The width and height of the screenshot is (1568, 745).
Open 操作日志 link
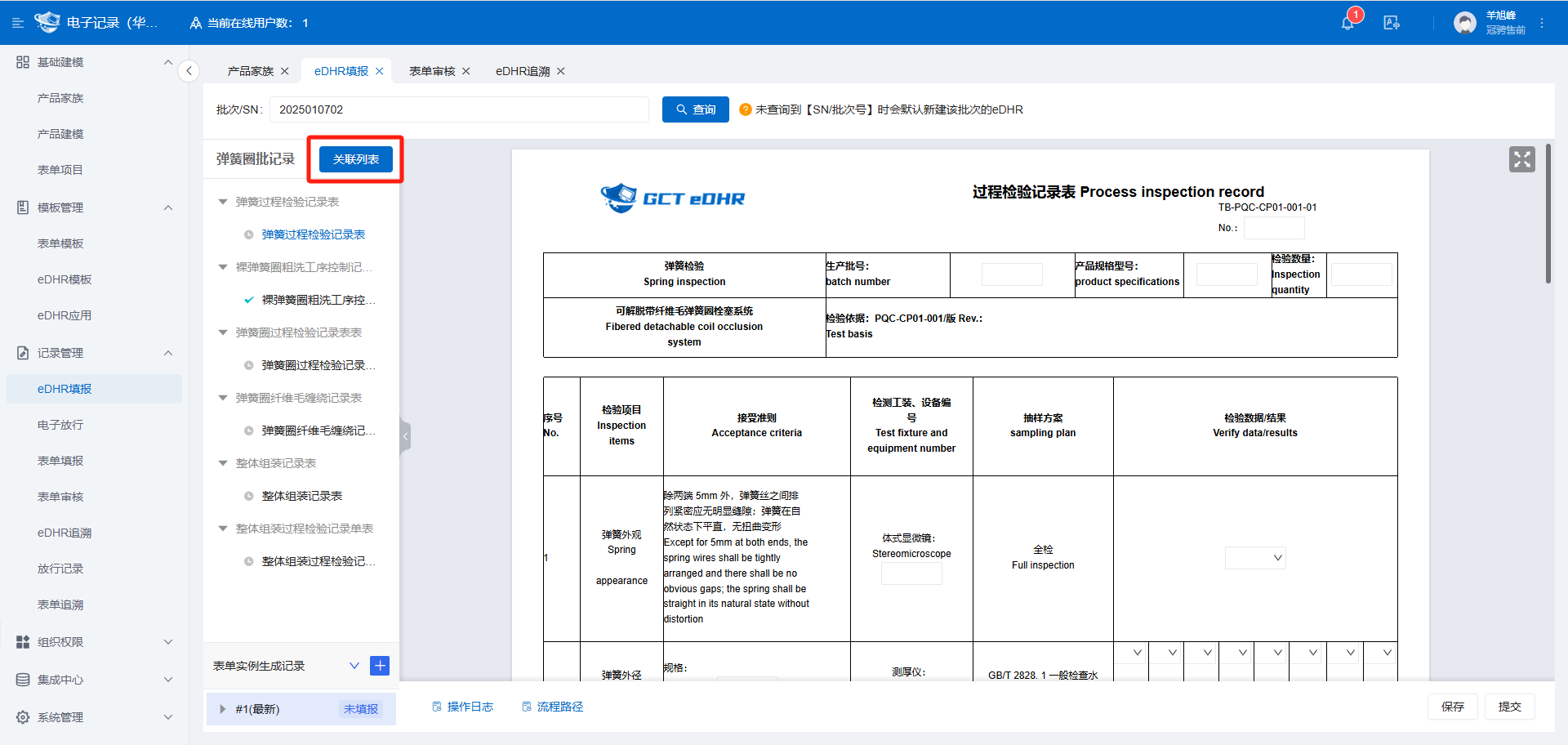coord(462,707)
